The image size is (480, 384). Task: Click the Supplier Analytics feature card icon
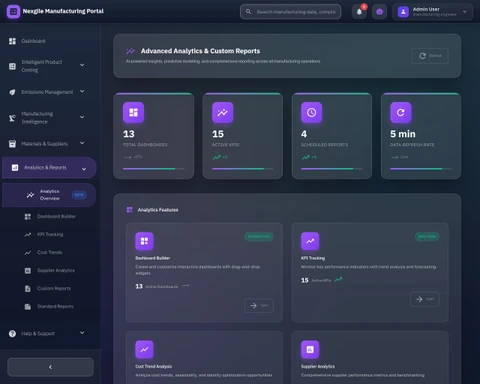tap(310, 349)
